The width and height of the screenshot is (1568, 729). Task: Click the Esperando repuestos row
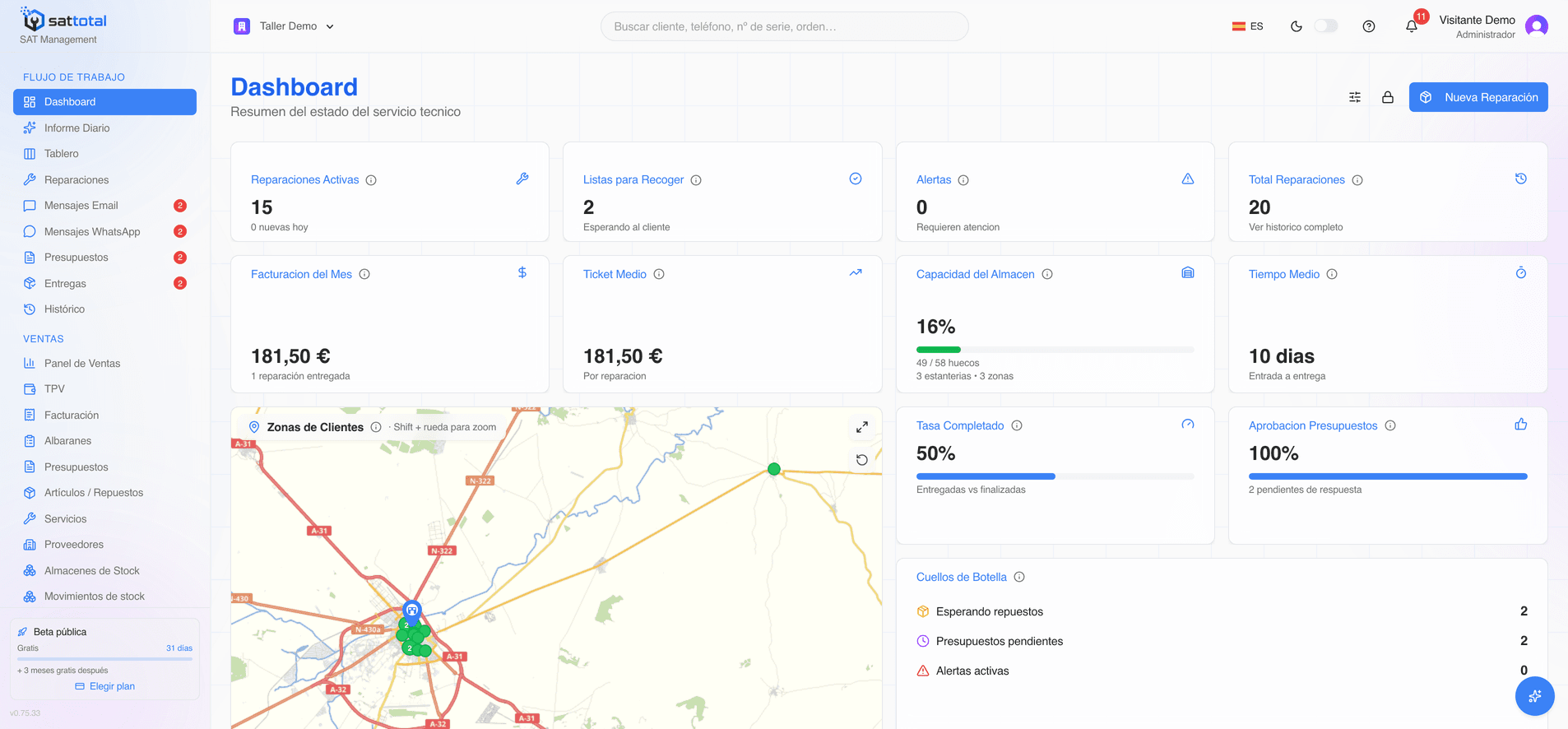click(1222, 611)
